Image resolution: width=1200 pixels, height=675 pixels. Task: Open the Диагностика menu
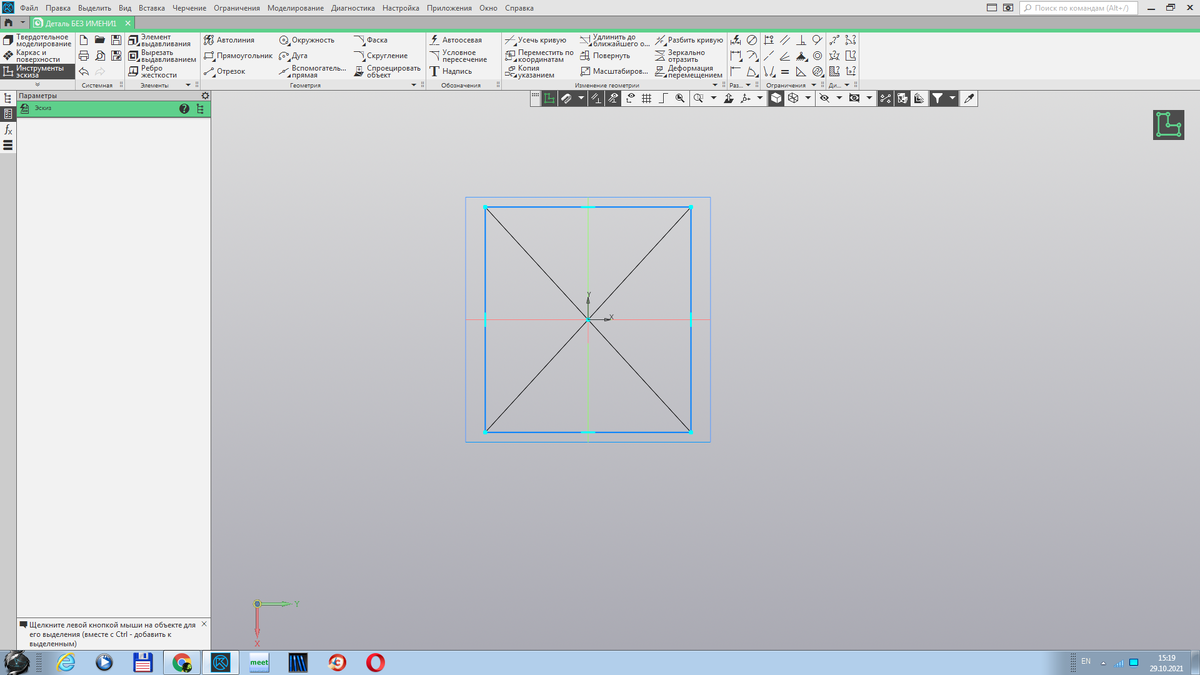tap(353, 8)
